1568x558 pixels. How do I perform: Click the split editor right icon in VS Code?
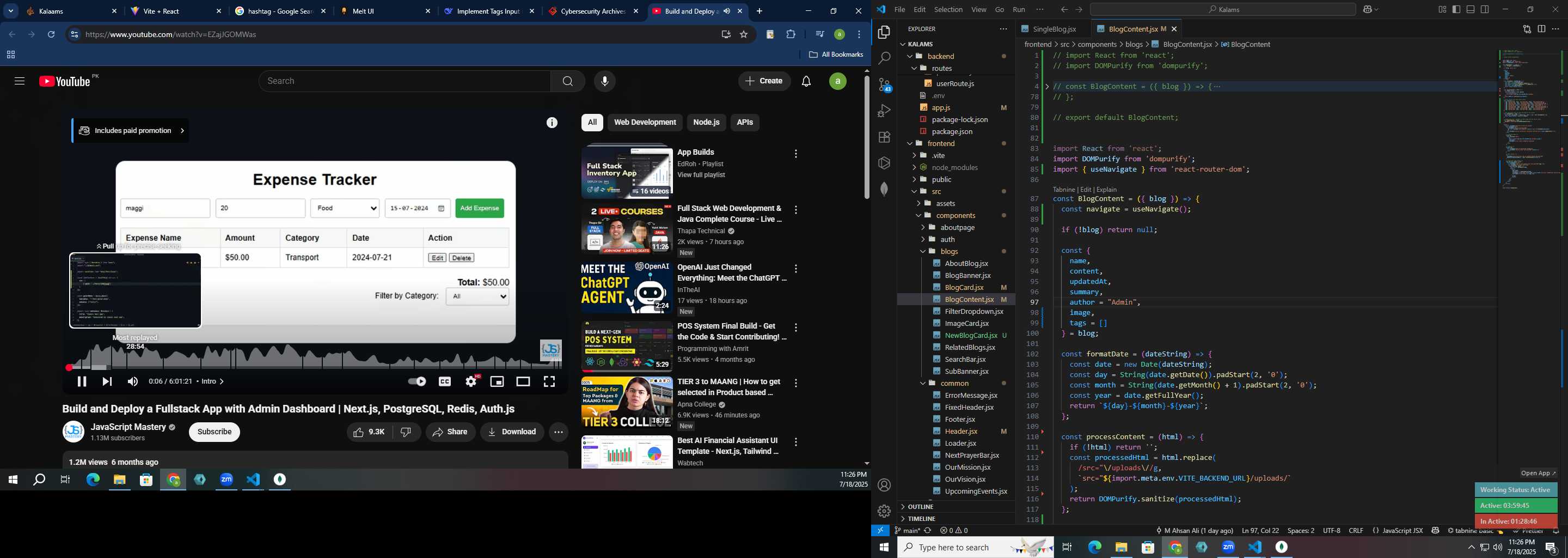pyautogui.click(x=1541, y=29)
